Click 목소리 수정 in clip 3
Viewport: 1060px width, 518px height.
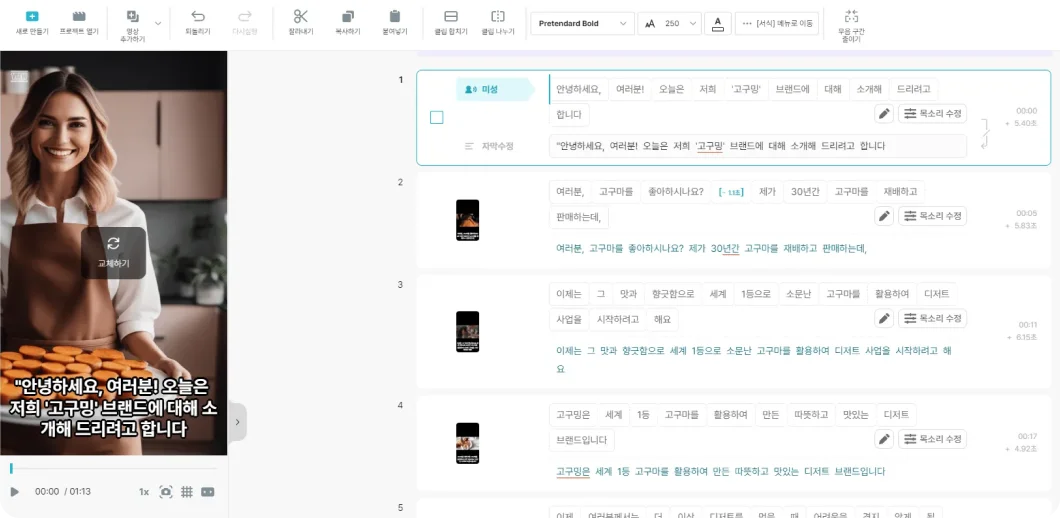(x=932, y=319)
